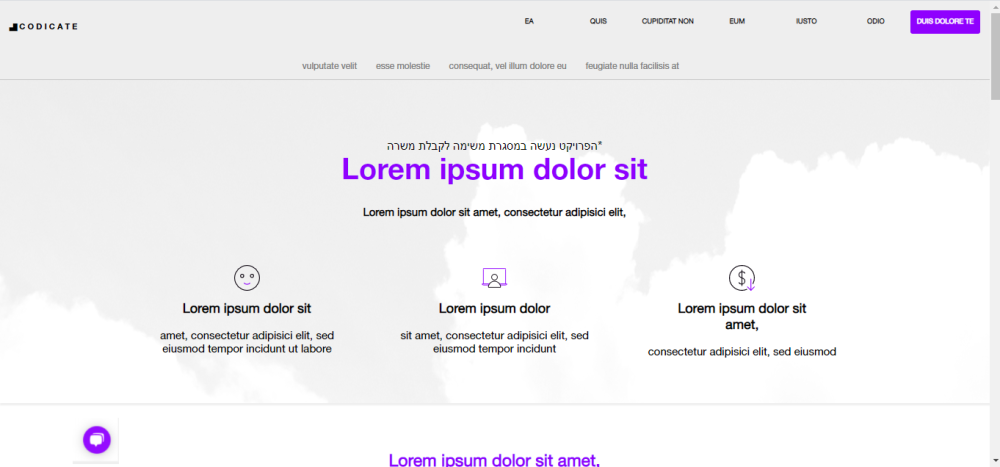Switch to the vulputate velit tab
This screenshot has height=467, width=1000.
coord(329,66)
